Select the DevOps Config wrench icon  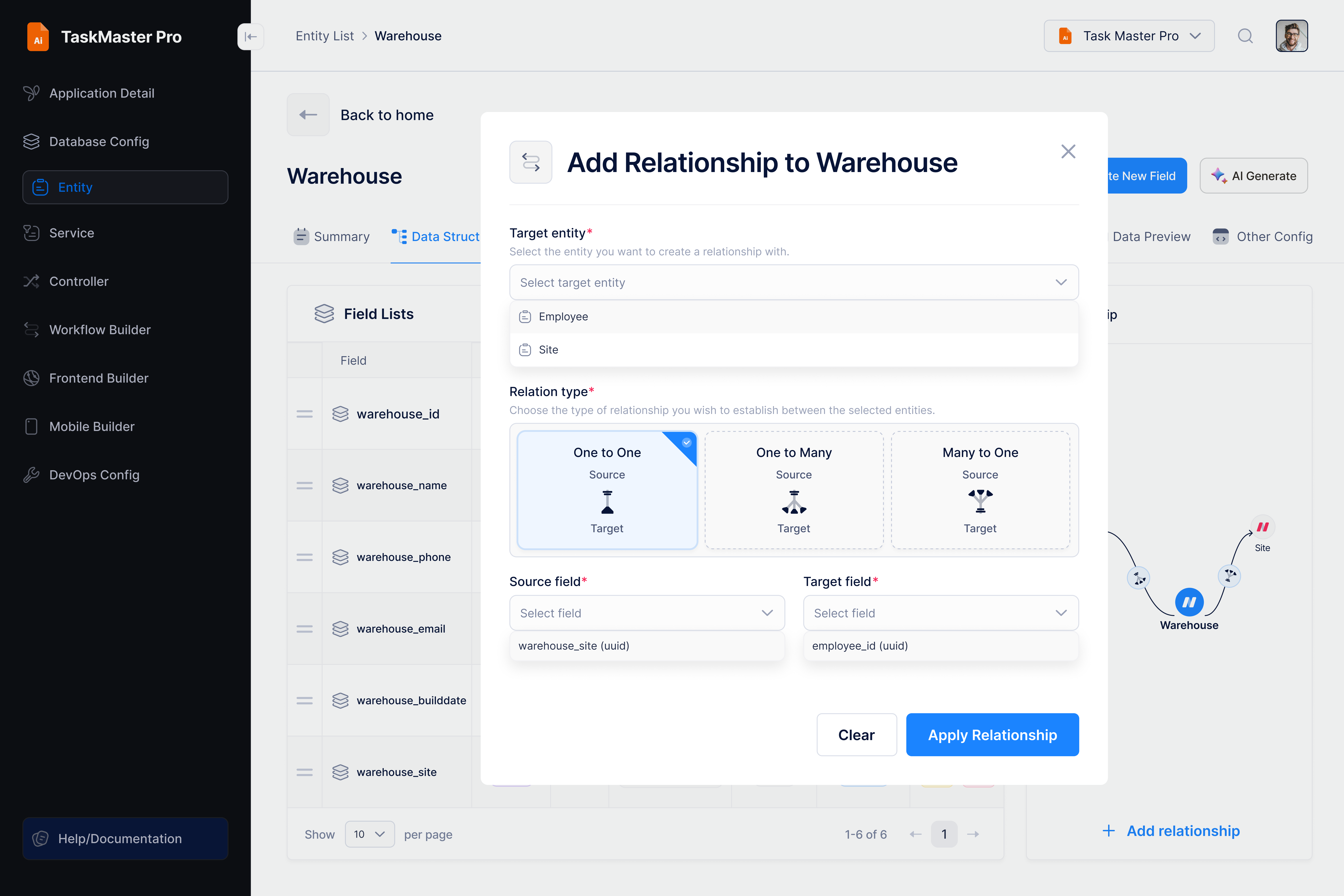(x=31, y=475)
